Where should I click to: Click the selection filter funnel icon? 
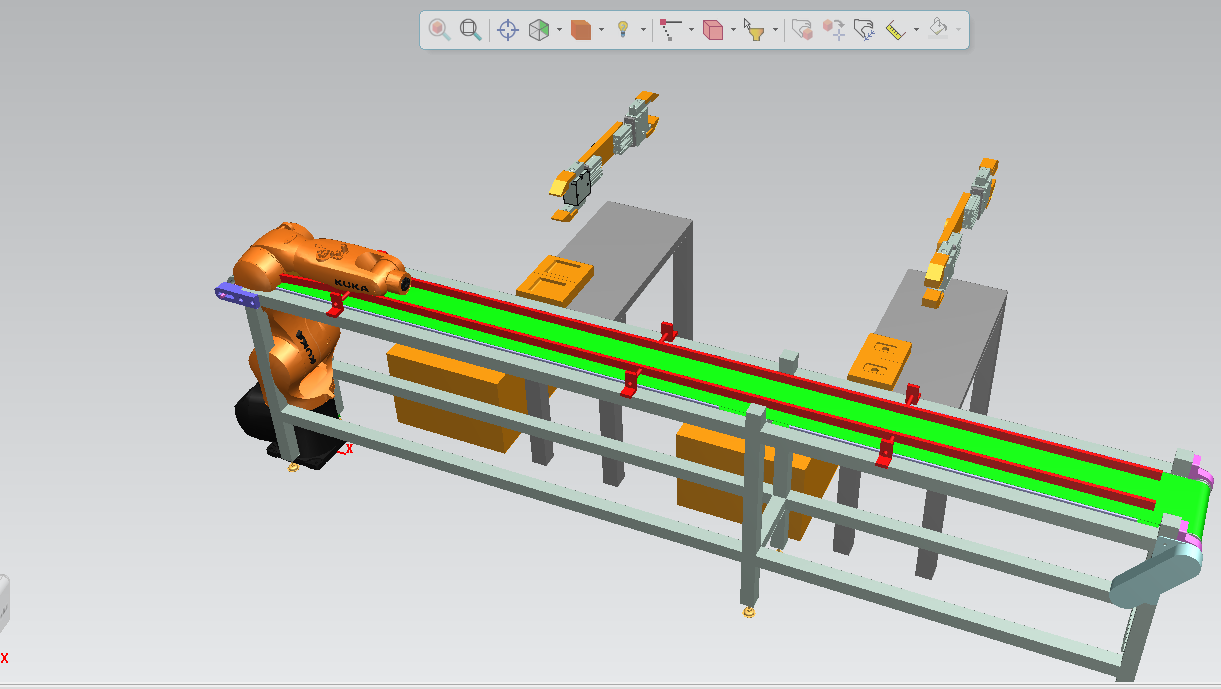point(754,30)
